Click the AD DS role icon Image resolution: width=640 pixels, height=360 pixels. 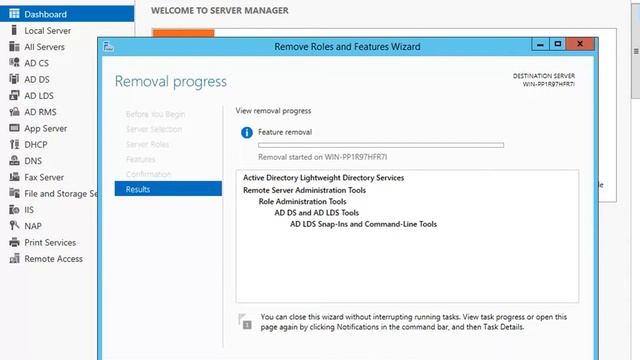coord(14,79)
